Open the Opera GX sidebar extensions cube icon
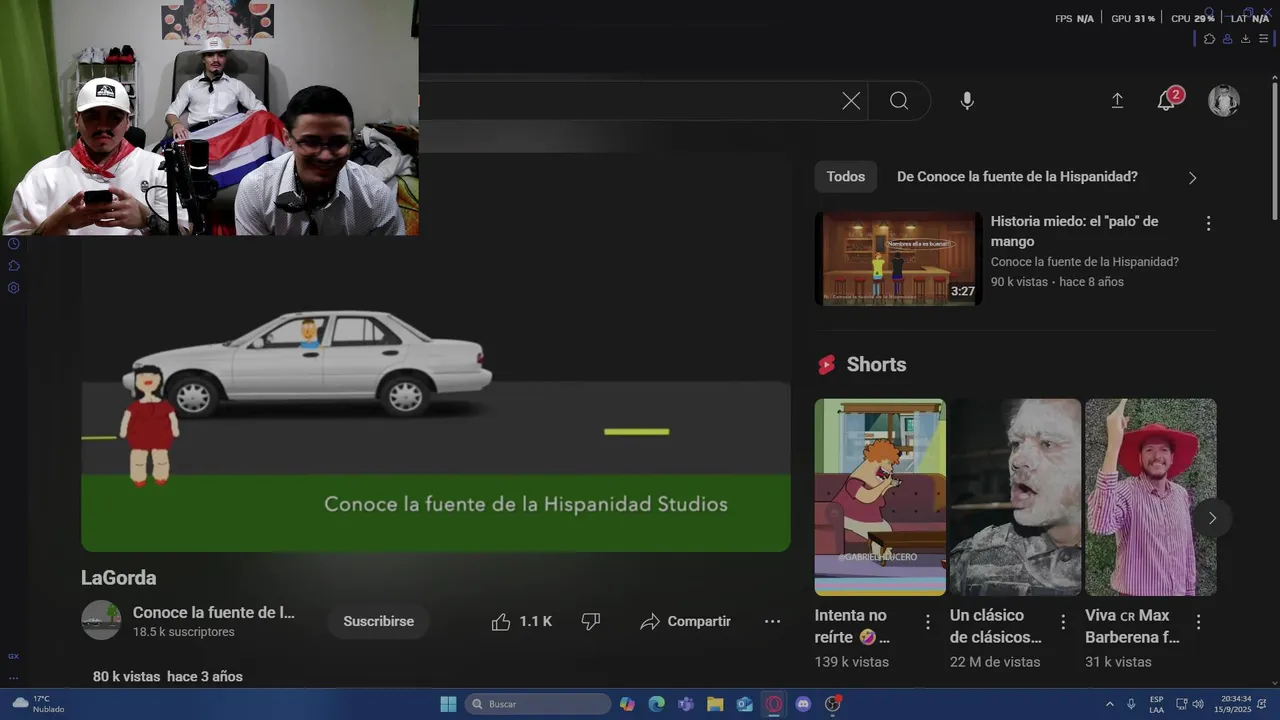The height and width of the screenshot is (720, 1280). click(14, 266)
